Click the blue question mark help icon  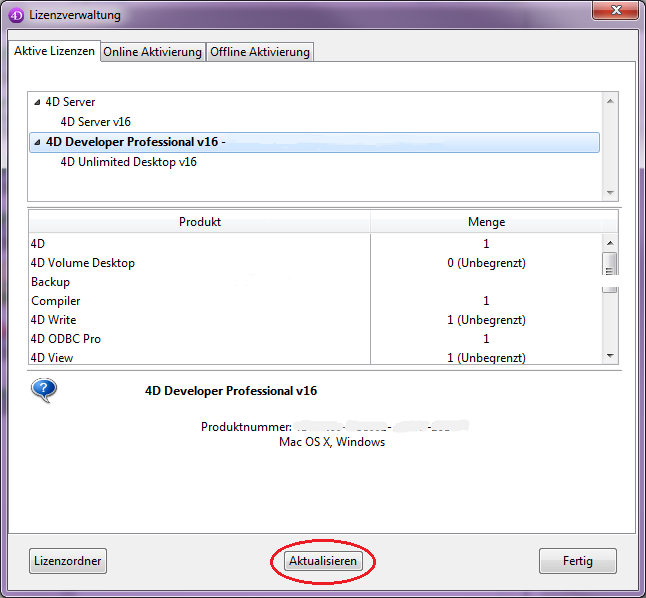pos(44,389)
